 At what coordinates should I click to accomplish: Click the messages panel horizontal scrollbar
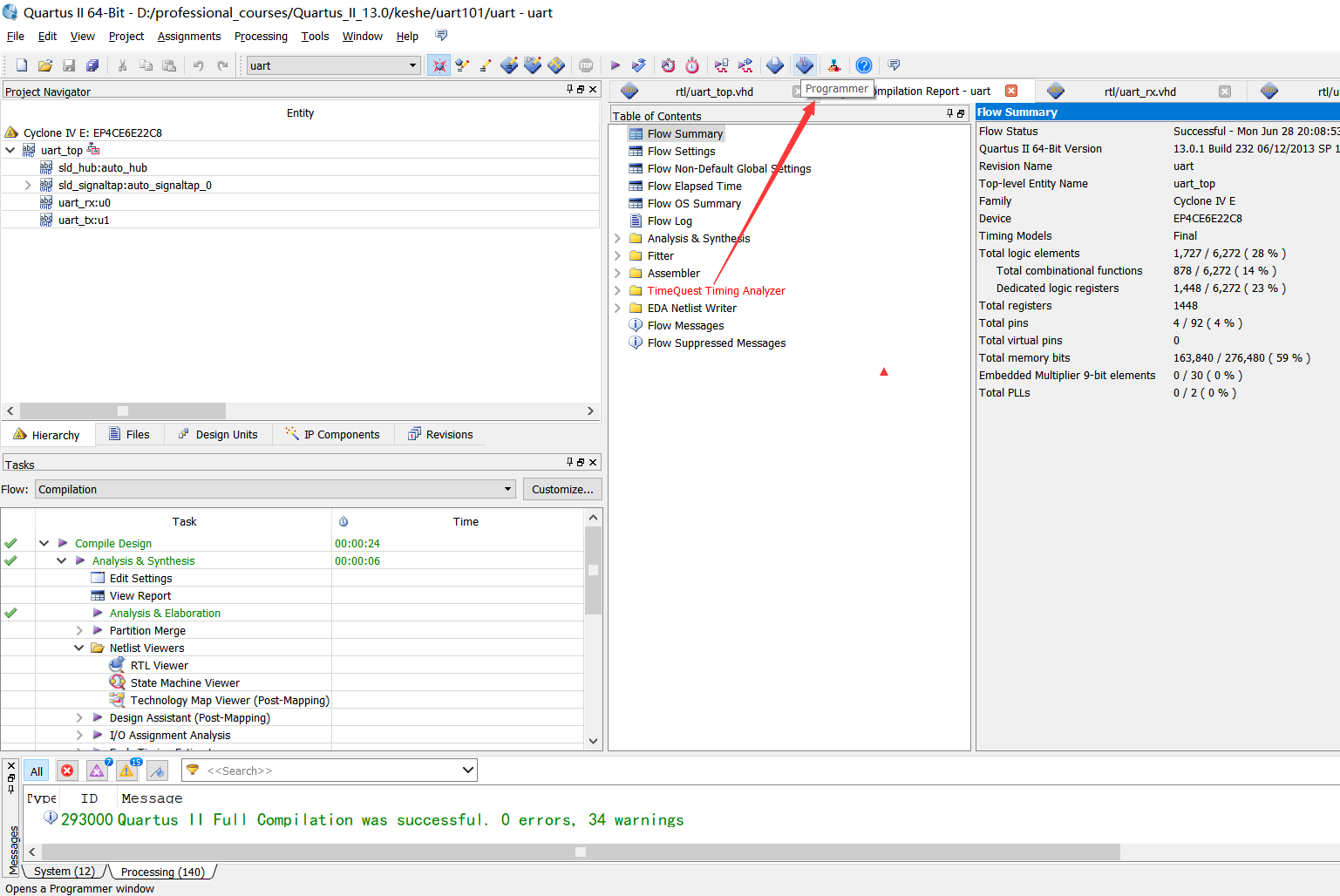coord(580,852)
